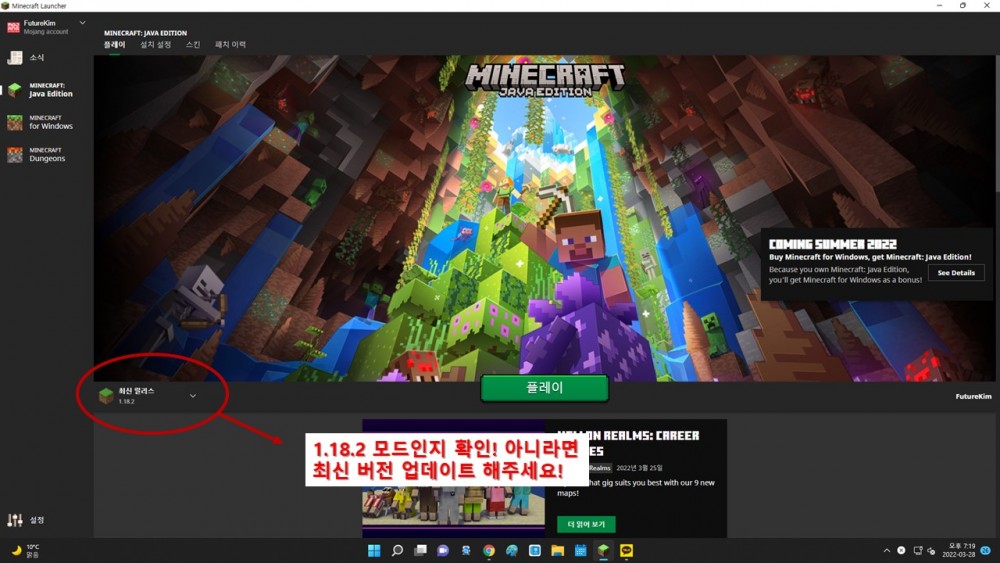Image resolution: width=1000 pixels, height=563 pixels.
Task: Click the network display tray icon
Action: [918, 550]
